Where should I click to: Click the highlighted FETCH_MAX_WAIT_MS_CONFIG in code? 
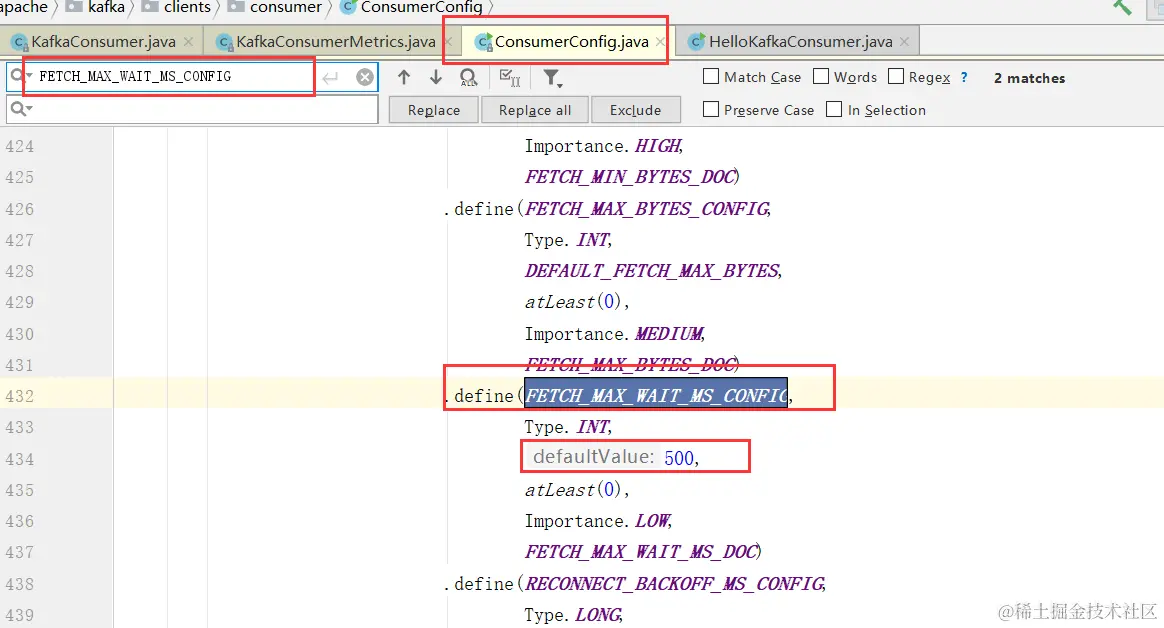(656, 395)
